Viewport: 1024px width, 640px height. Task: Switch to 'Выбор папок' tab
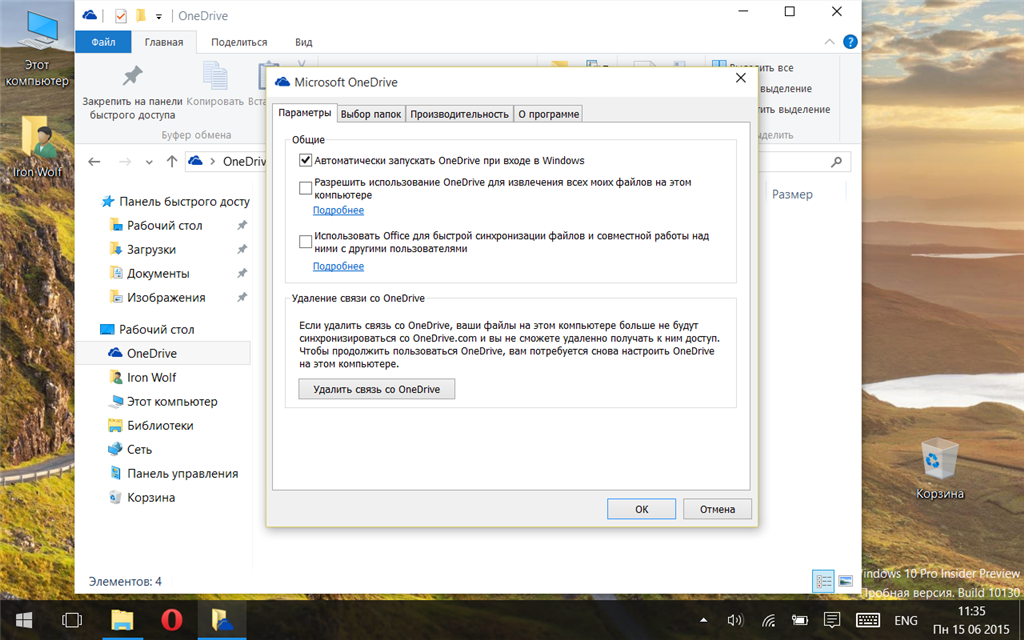coord(371,114)
